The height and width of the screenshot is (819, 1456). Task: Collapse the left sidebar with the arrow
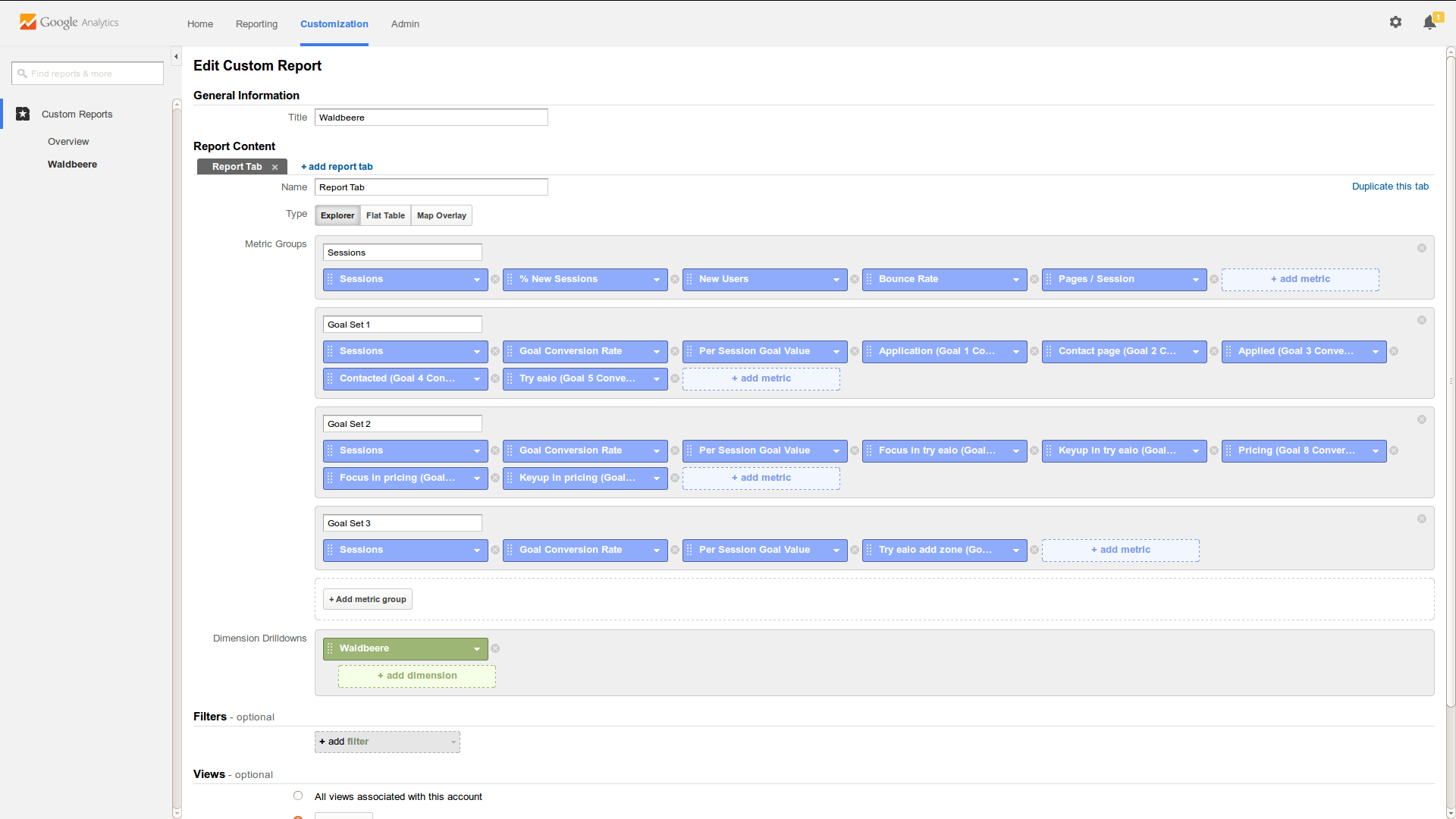click(176, 57)
